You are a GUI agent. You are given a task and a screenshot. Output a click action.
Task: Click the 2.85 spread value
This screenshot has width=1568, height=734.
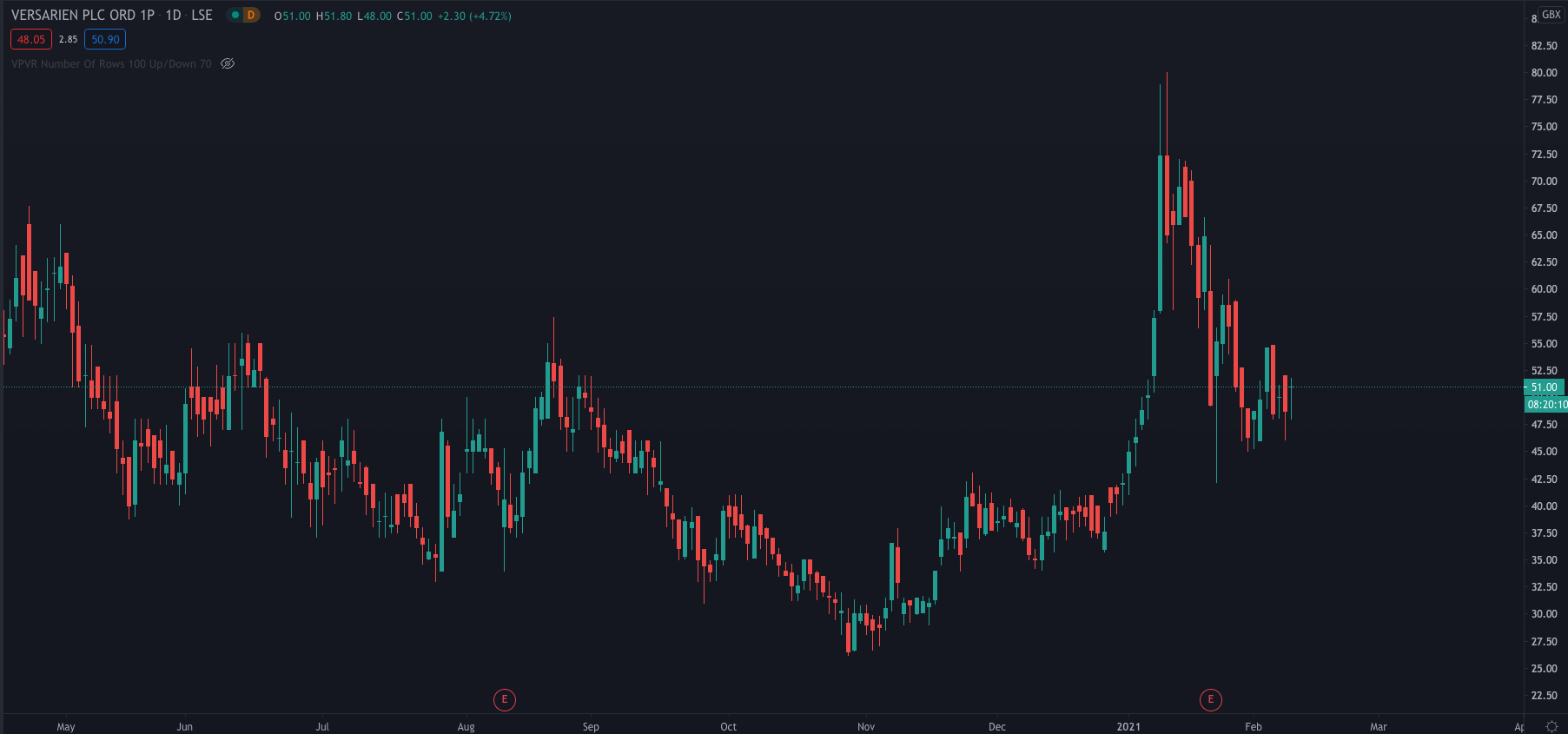coord(68,39)
